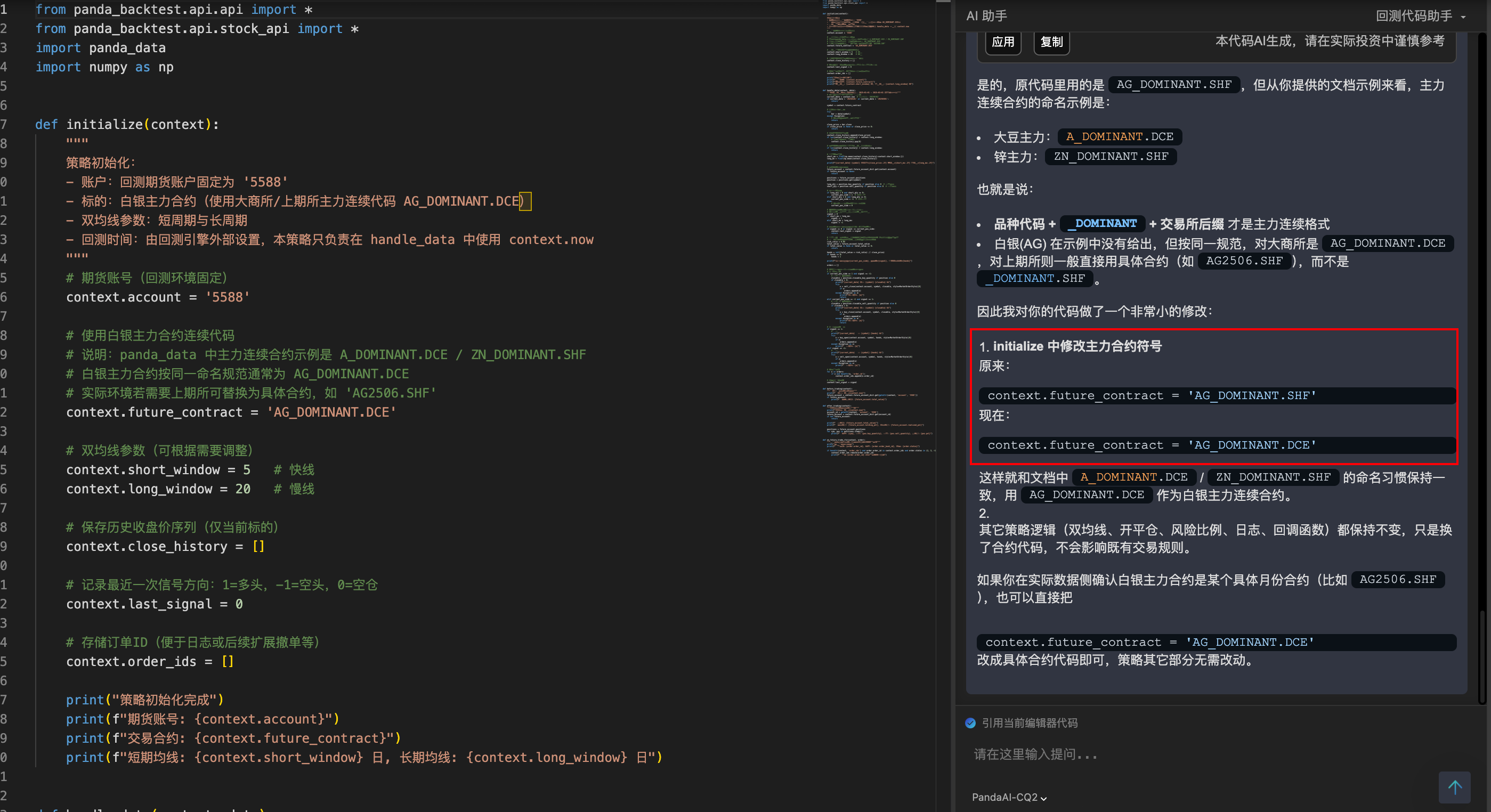1491x812 pixels.
Task: Click editor line context.short_window = 5
Action: click(159, 469)
